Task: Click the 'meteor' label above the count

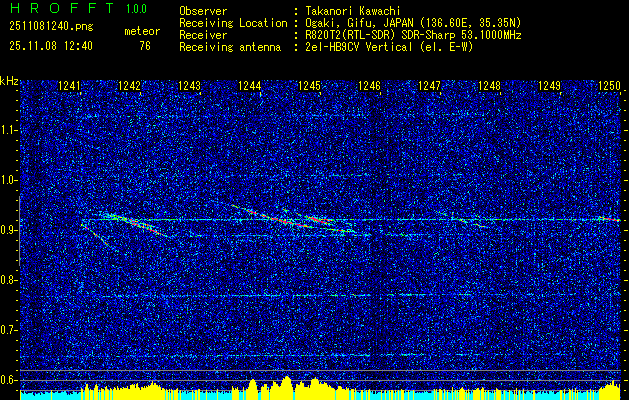Action: pos(142,31)
